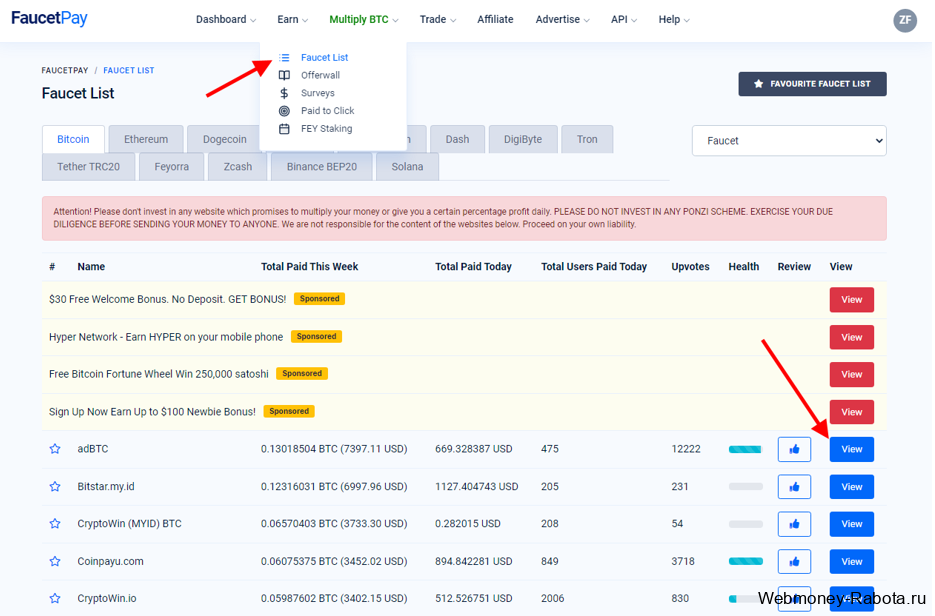
Task: Star the CryptoWin.io faucet
Action: tap(55, 598)
